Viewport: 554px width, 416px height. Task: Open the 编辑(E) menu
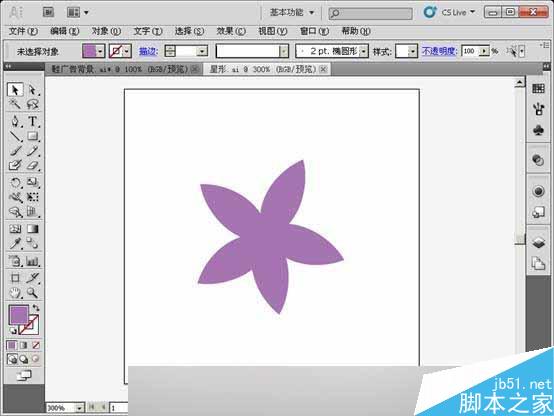pos(64,31)
